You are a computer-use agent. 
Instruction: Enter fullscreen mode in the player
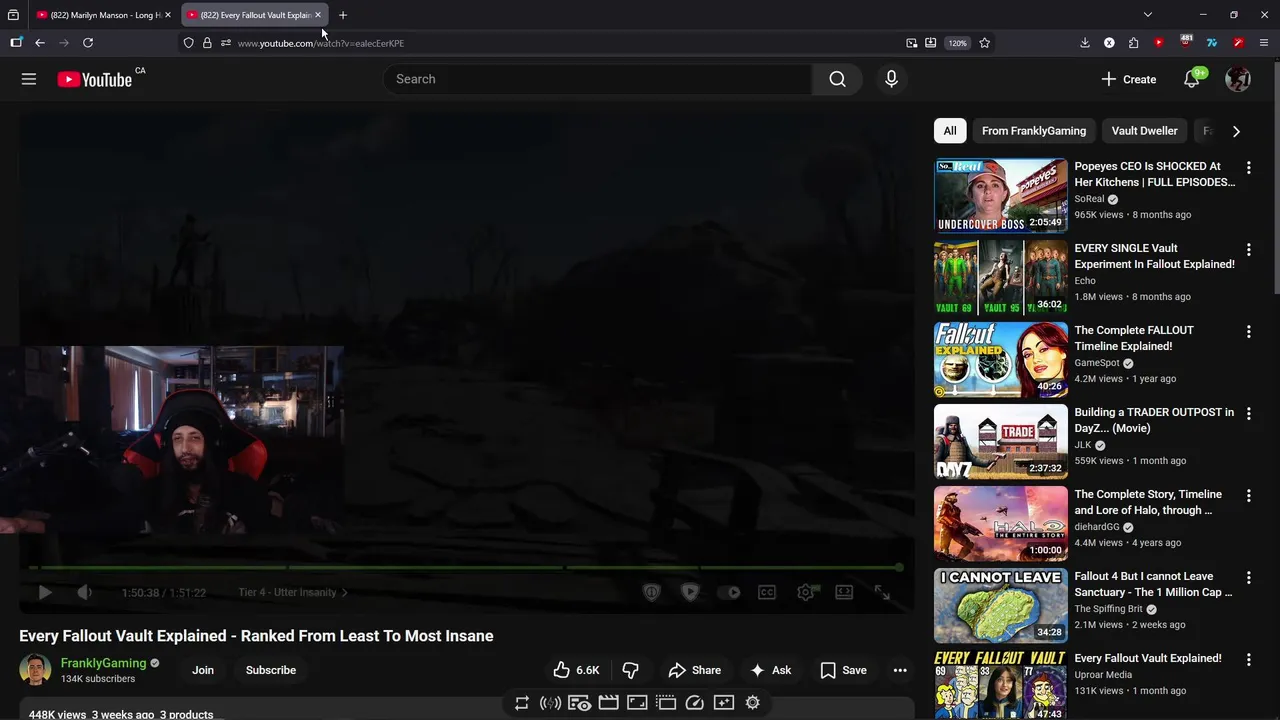tap(882, 592)
